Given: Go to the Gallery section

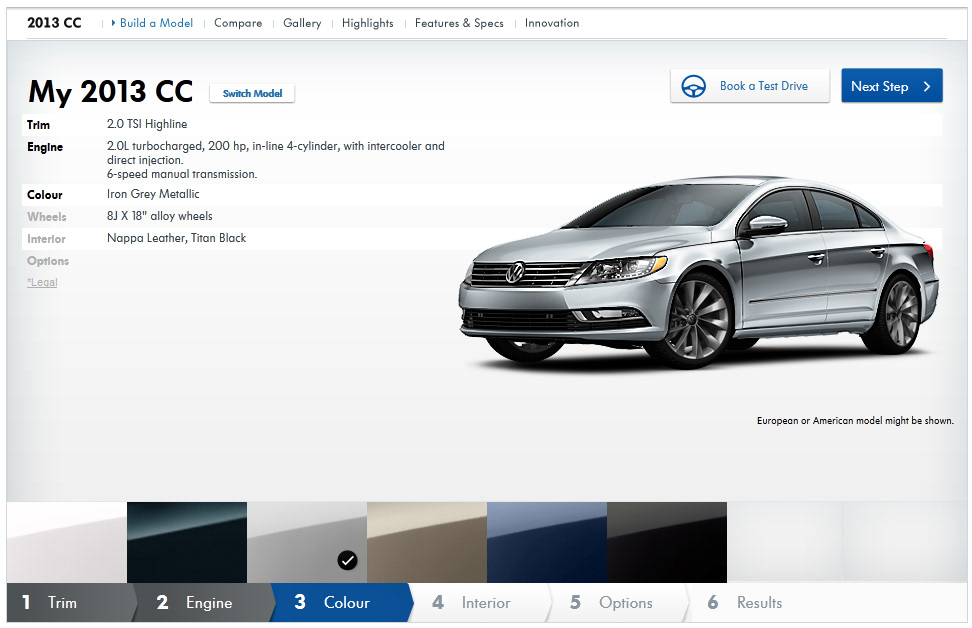Looking at the screenshot, I should 302,23.
